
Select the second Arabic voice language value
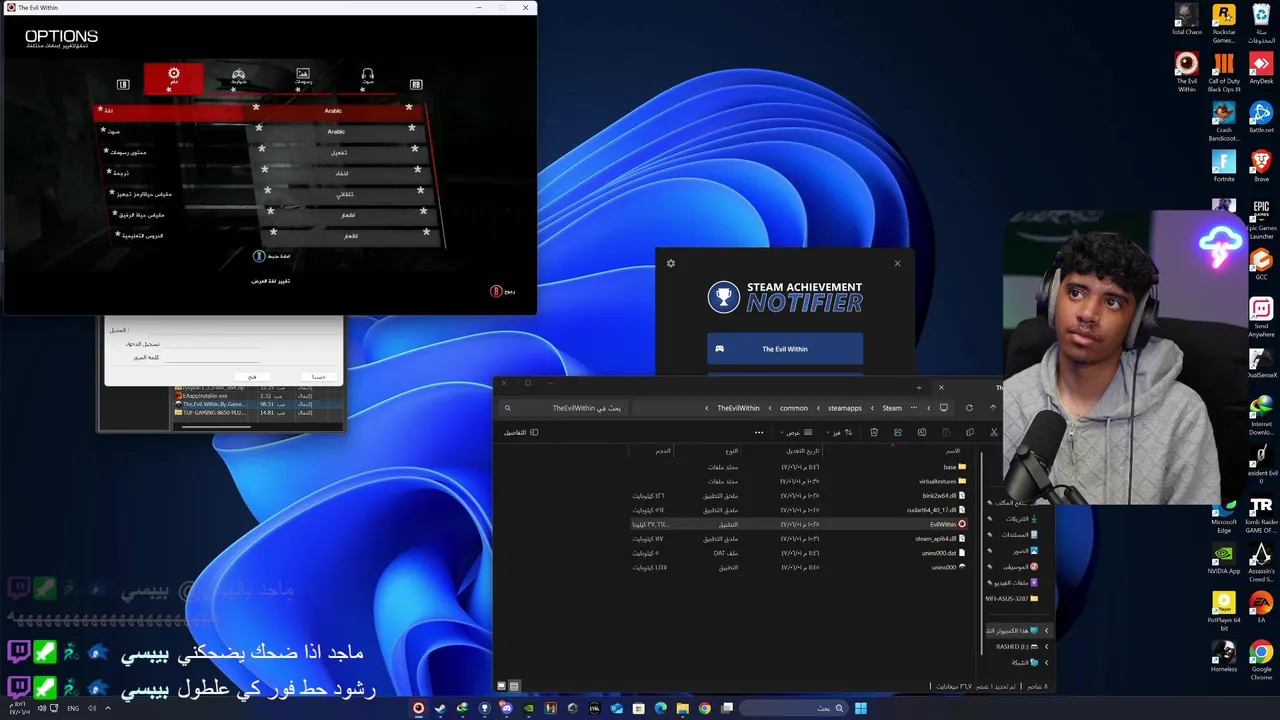click(x=337, y=131)
